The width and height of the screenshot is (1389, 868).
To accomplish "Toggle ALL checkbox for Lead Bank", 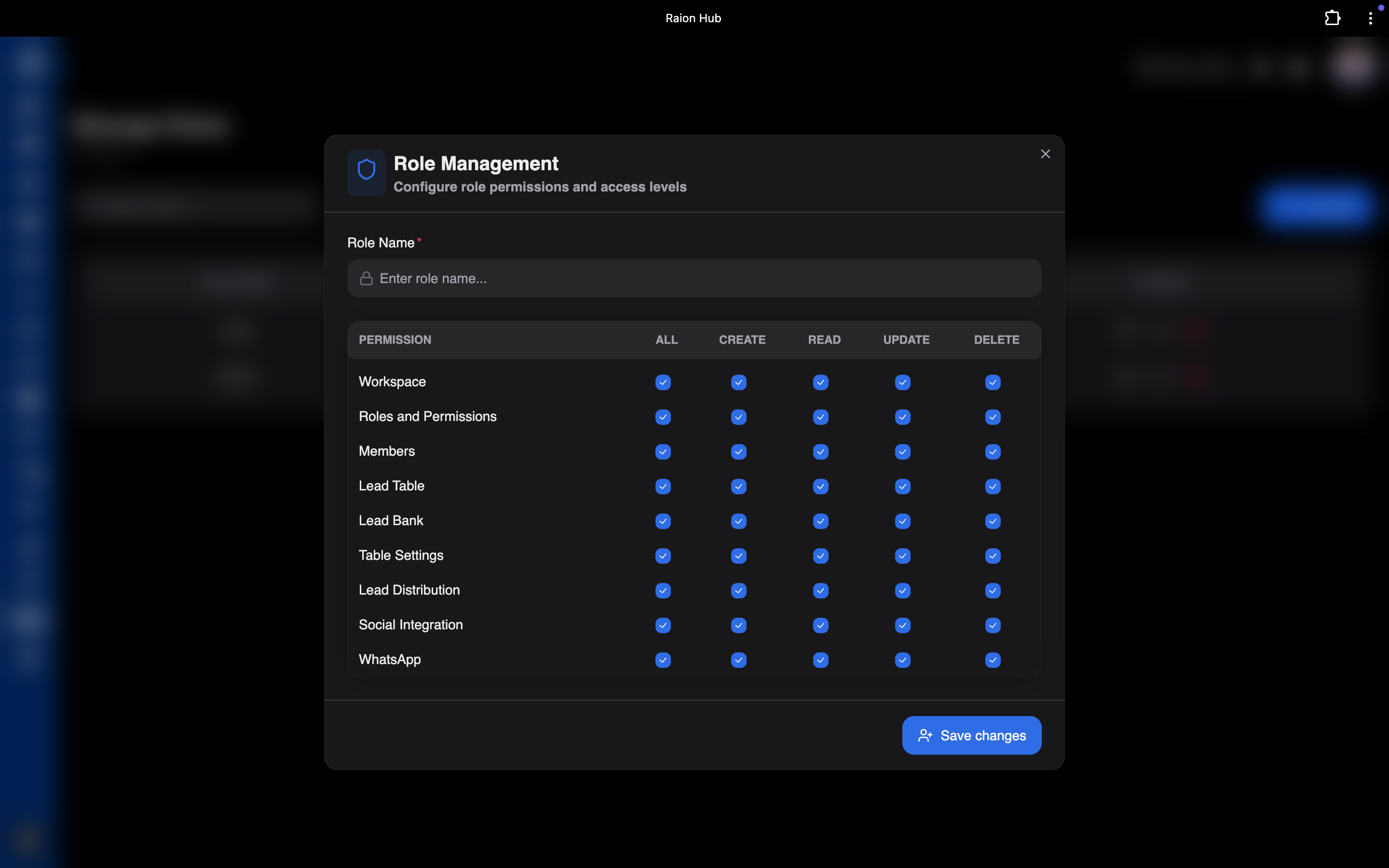I will [x=663, y=521].
